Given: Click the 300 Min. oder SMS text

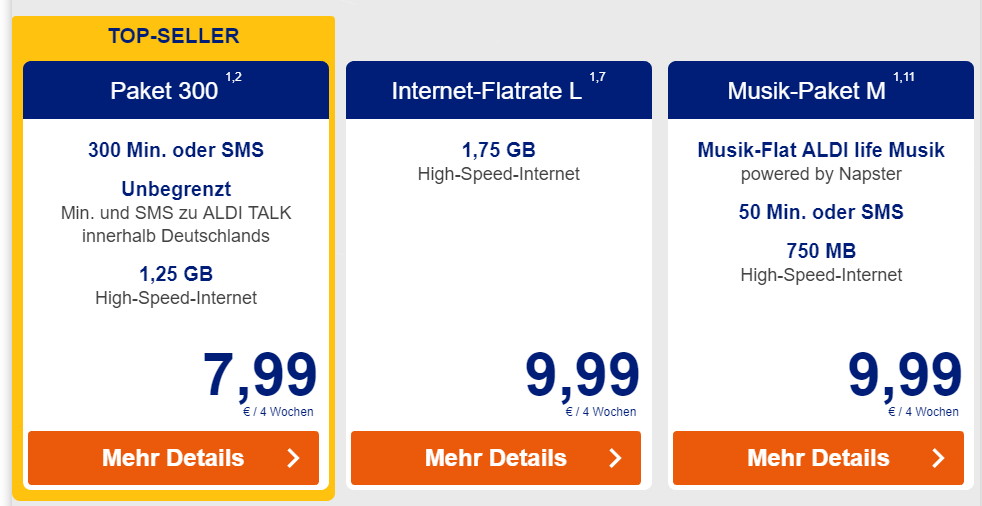Looking at the screenshot, I should tap(176, 150).
